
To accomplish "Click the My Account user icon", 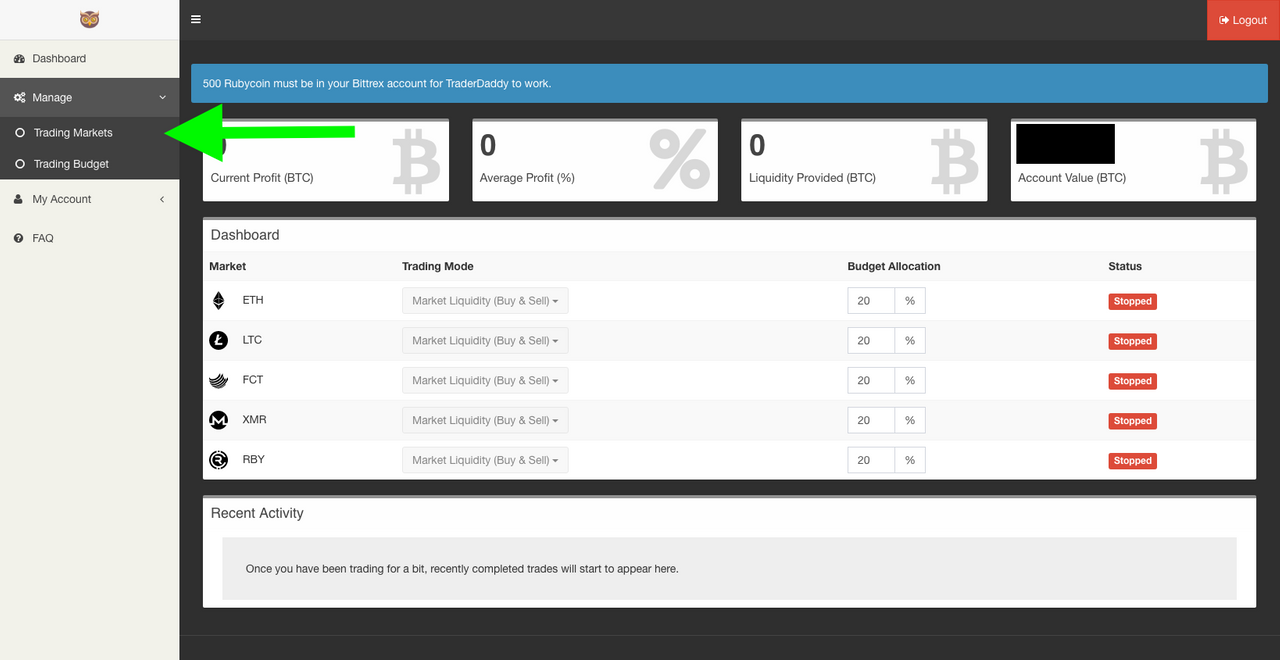I will pyautogui.click(x=19, y=199).
